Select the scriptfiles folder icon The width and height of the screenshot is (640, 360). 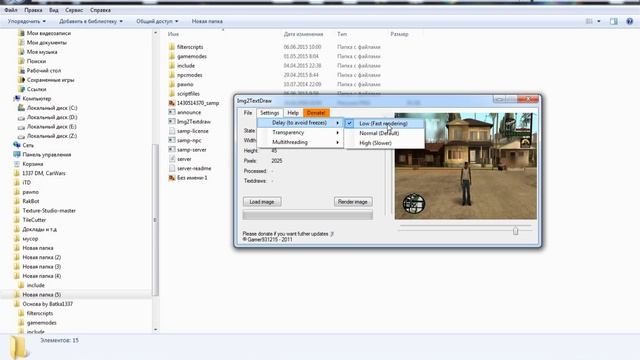pyautogui.click(x=172, y=93)
